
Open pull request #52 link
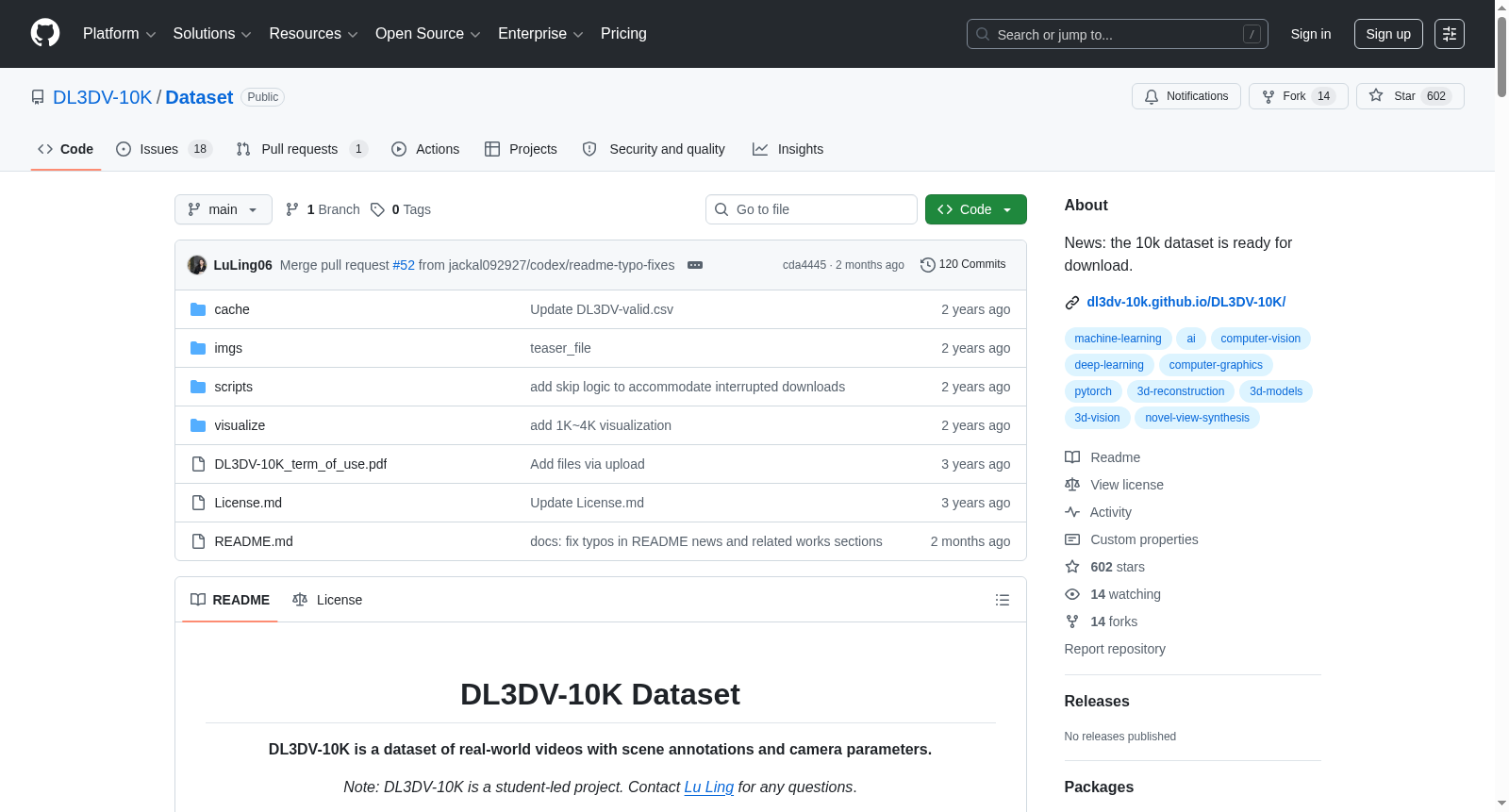tap(404, 265)
